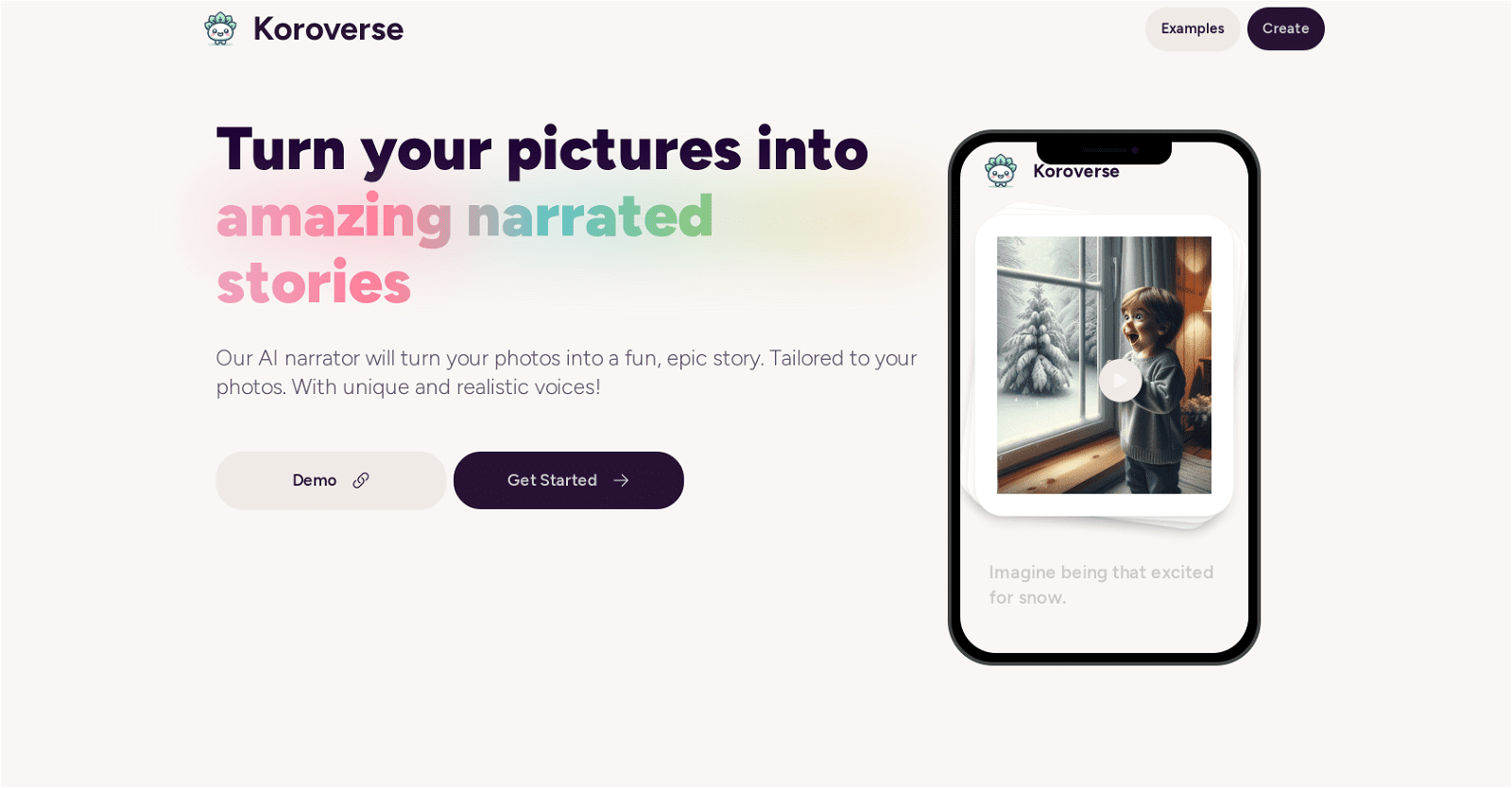Click the Create button in top navigation
Screen dimensions: 1512x788
coord(1285,28)
